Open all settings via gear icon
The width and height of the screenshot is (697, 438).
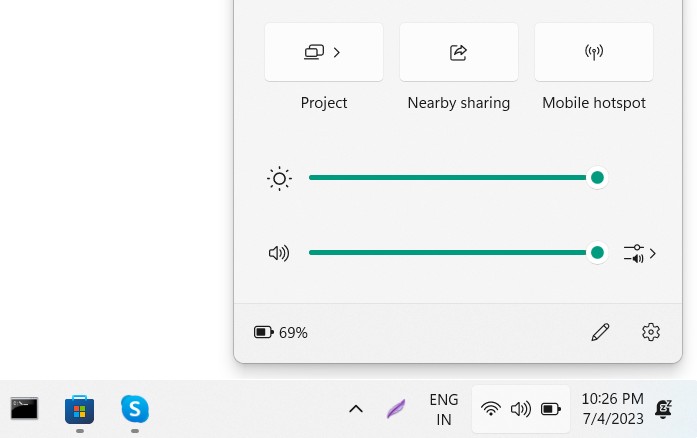pos(651,332)
